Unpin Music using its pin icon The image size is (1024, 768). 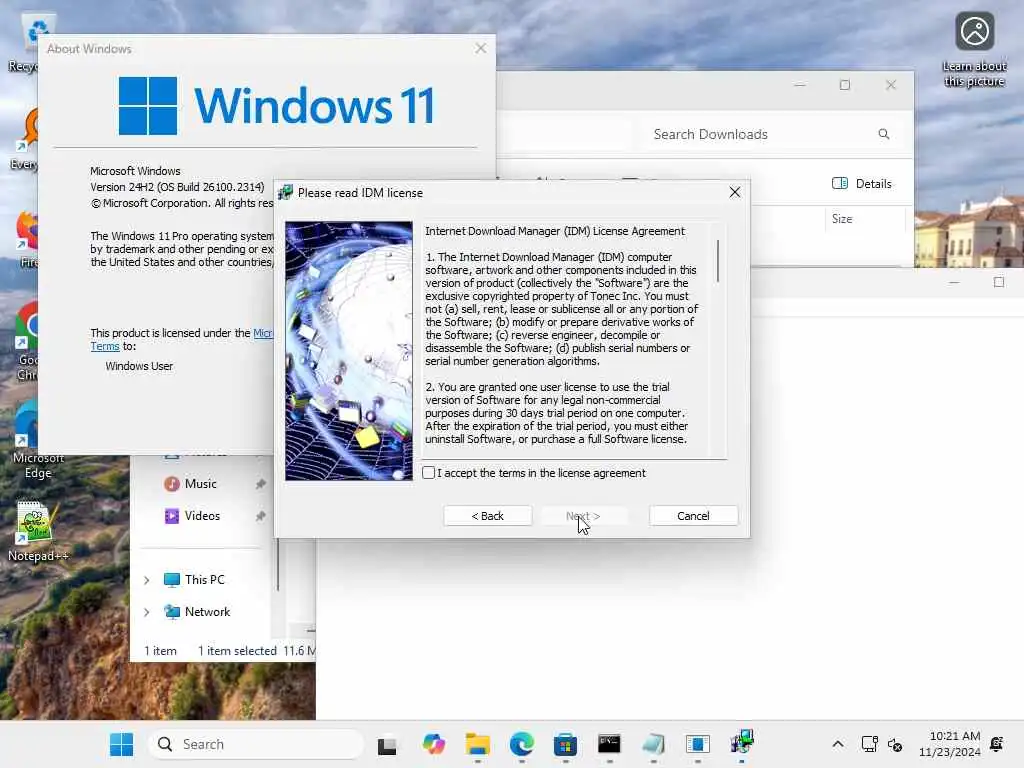click(x=261, y=484)
